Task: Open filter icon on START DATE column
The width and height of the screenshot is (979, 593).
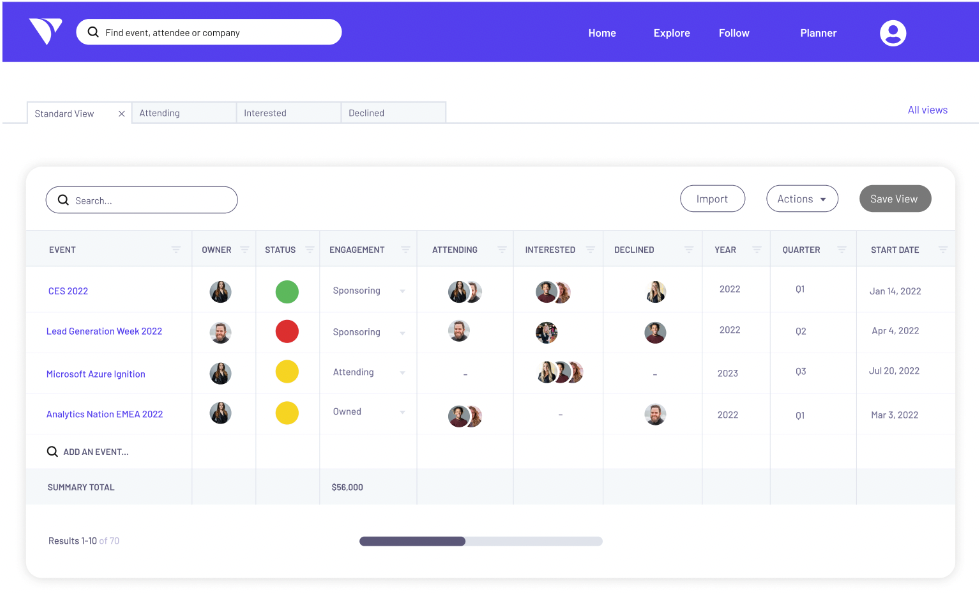Action: [x=943, y=249]
